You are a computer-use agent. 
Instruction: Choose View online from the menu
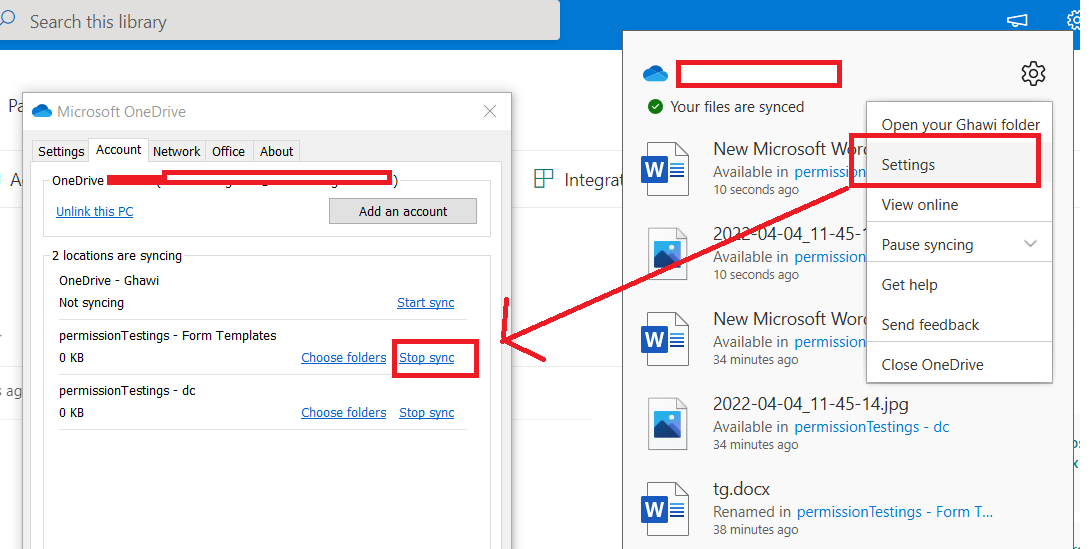pyautogui.click(x=919, y=205)
